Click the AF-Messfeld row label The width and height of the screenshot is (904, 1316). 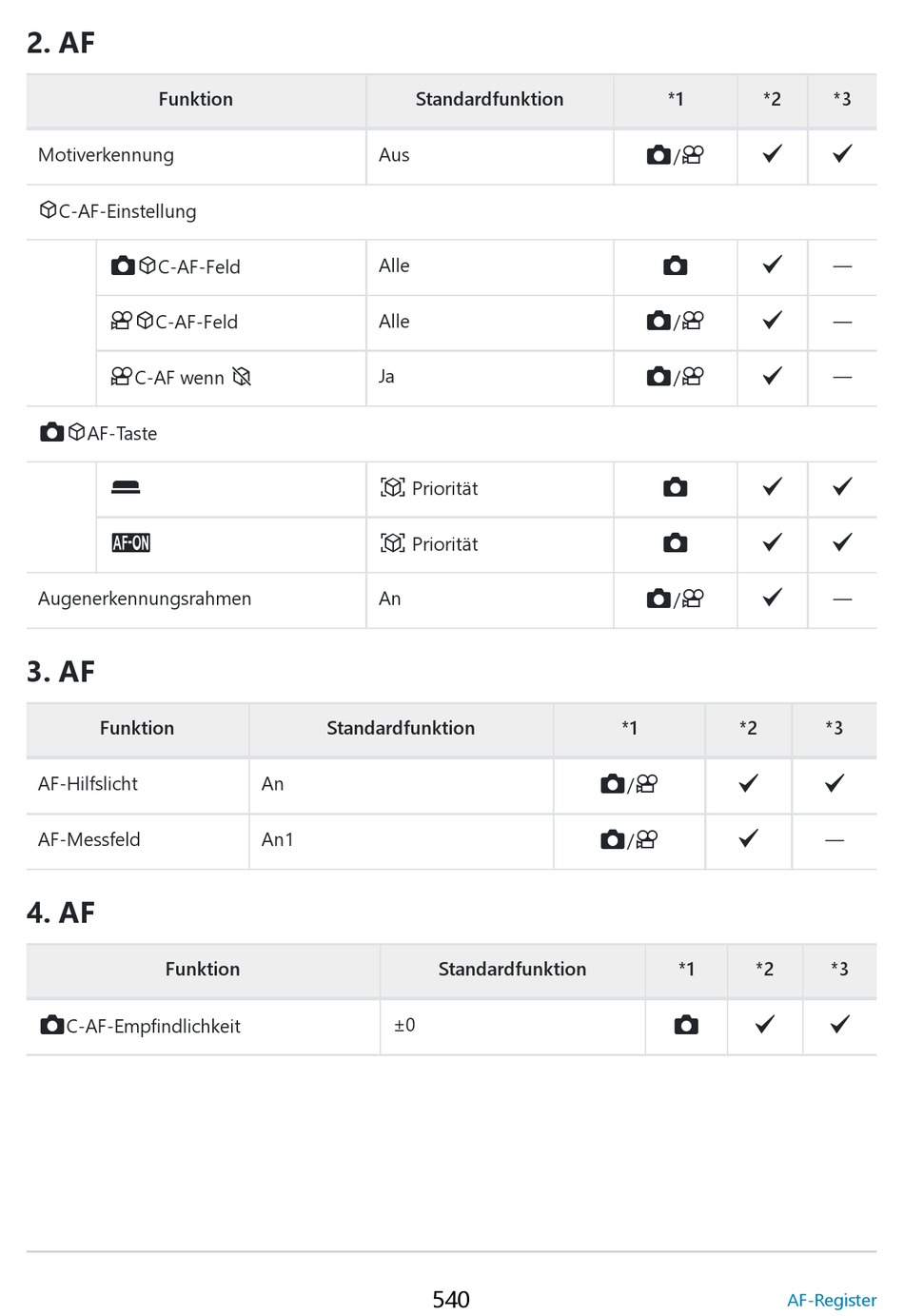pyautogui.click(x=89, y=839)
